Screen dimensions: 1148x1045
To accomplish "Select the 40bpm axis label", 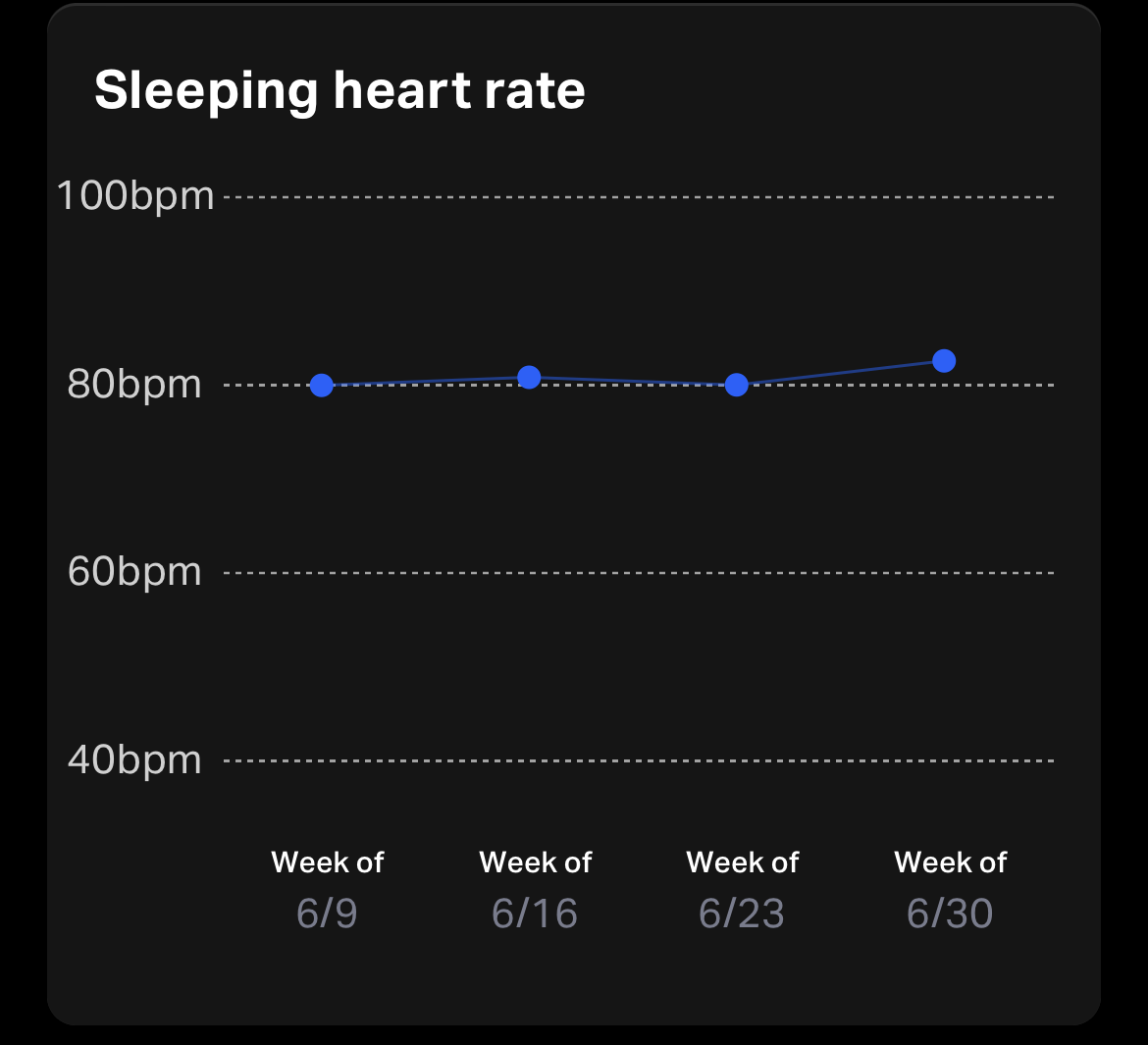I will point(134,760).
